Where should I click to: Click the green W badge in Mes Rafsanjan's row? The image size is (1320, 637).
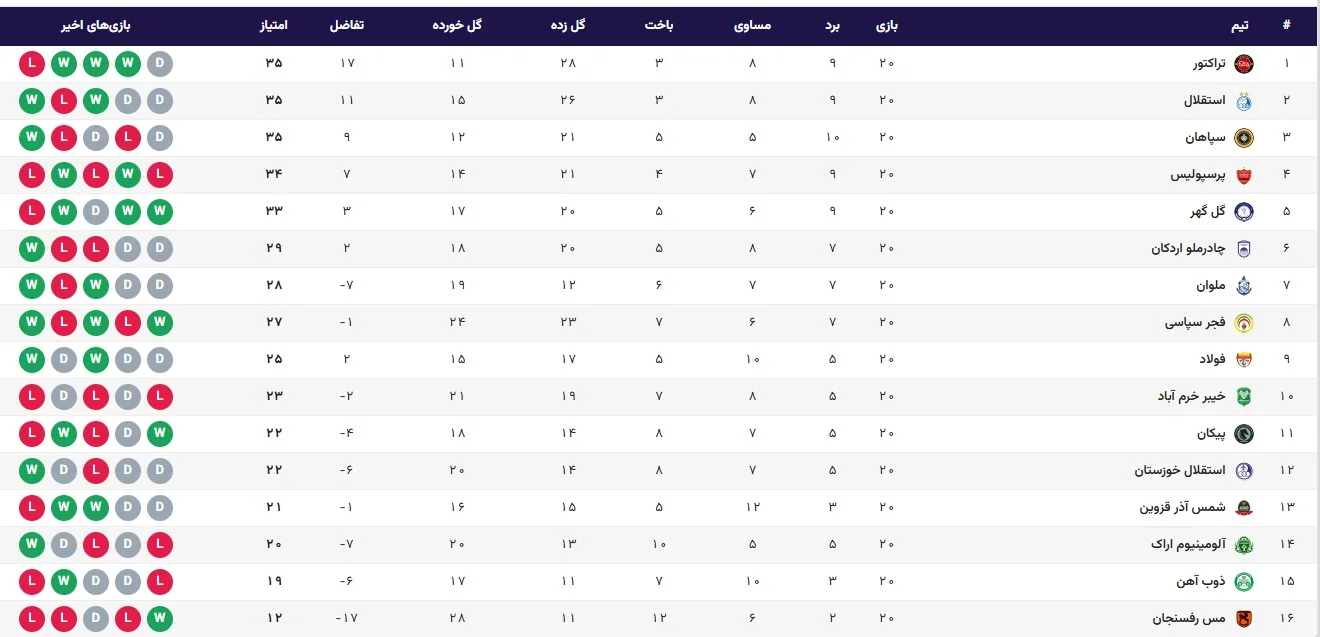159,619
